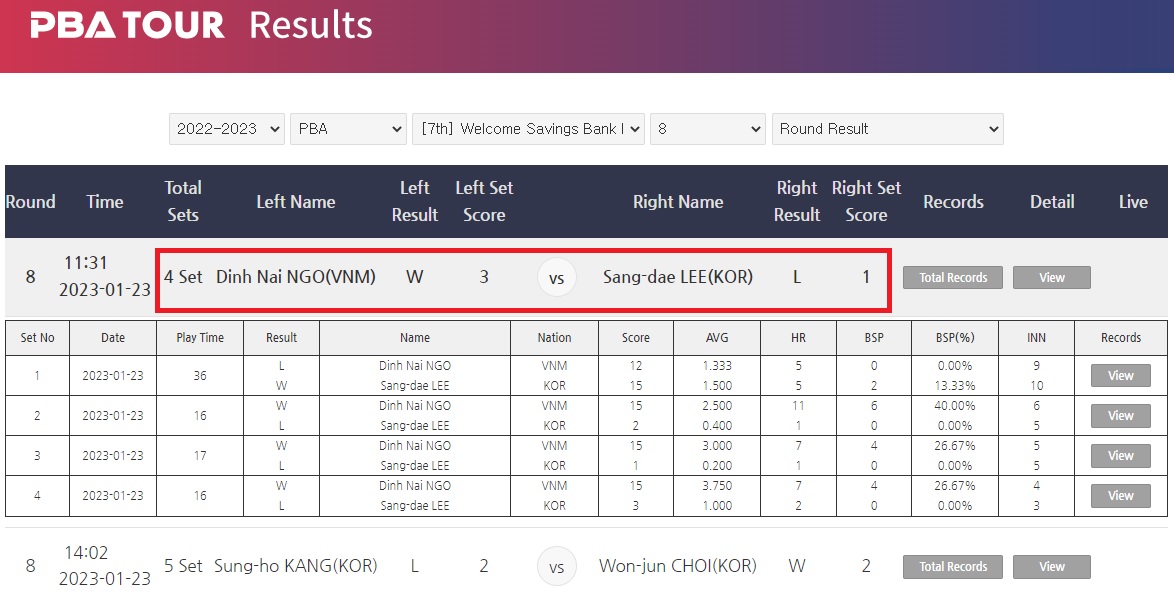Select player name Sang-dae LEE(KOR)

(678, 277)
